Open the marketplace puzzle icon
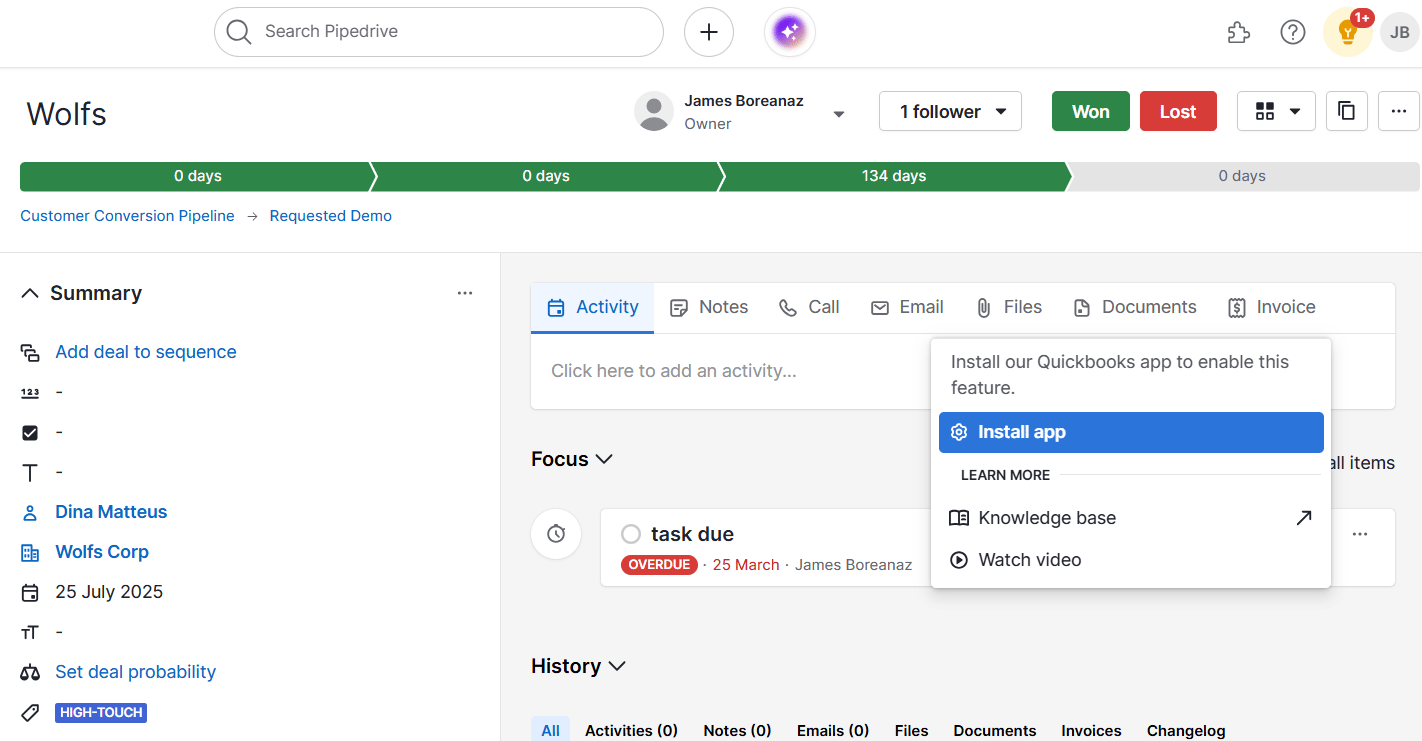1422x741 pixels. (x=1238, y=32)
